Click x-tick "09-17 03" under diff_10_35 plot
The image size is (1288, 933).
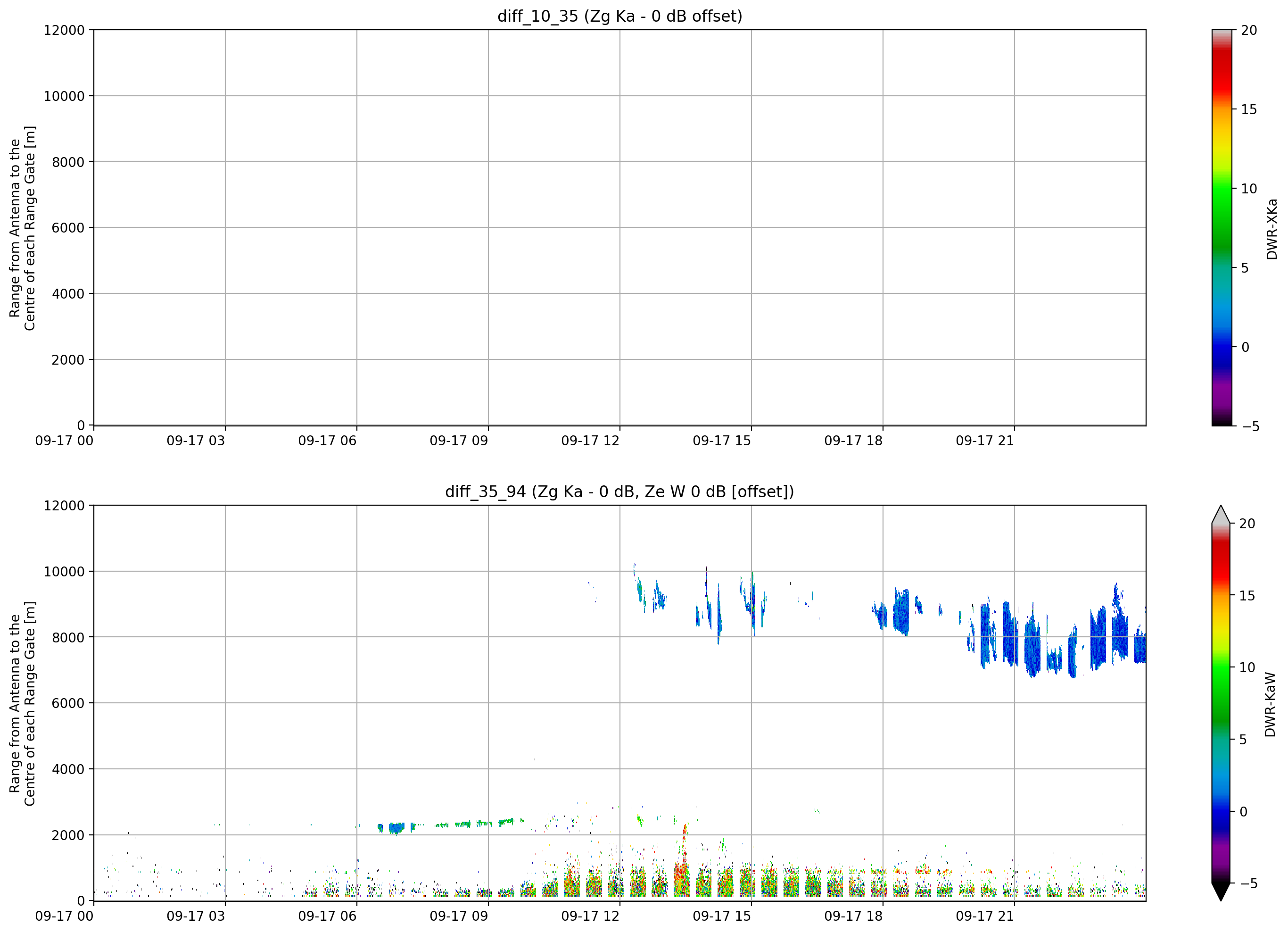pos(196,441)
